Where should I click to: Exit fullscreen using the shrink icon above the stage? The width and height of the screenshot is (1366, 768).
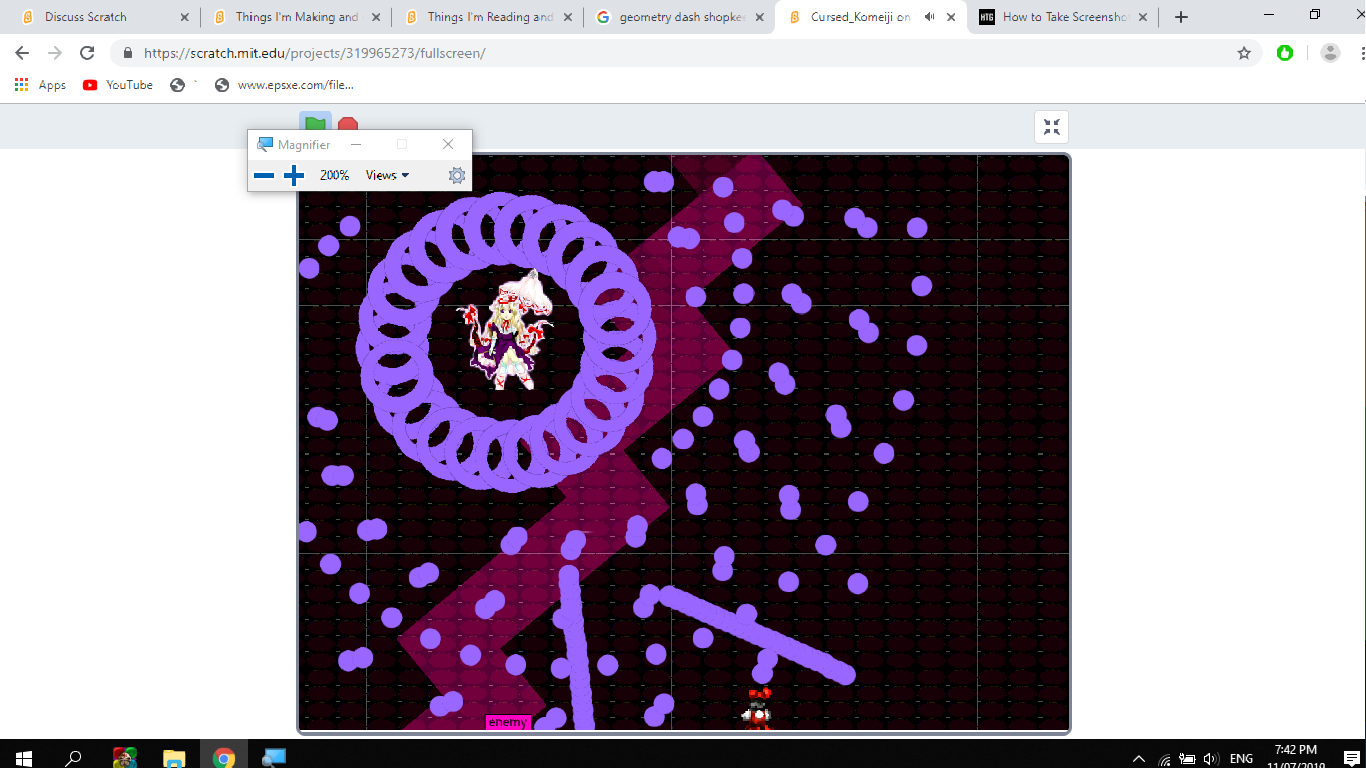1051,127
